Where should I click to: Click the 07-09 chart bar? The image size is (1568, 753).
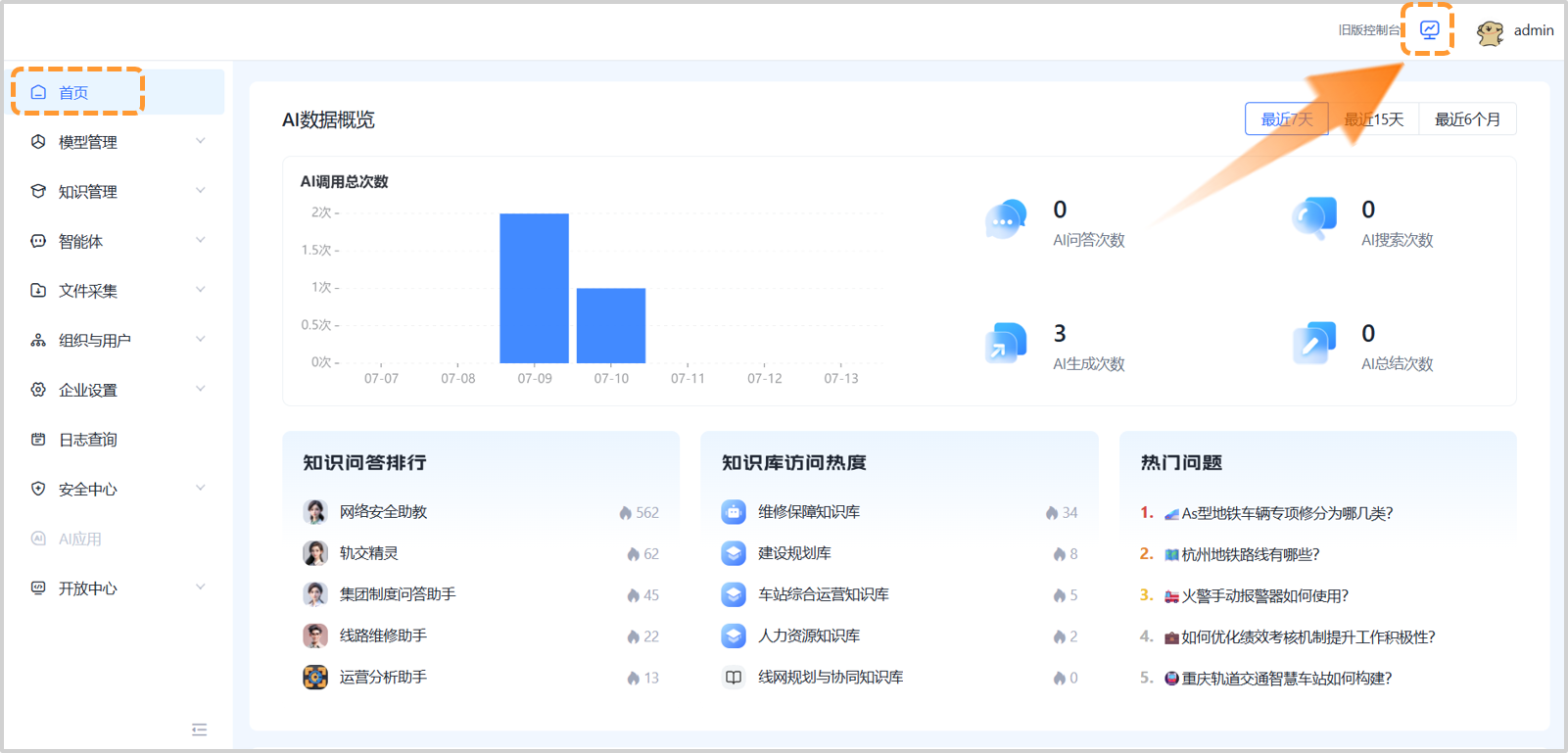pos(535,288)
